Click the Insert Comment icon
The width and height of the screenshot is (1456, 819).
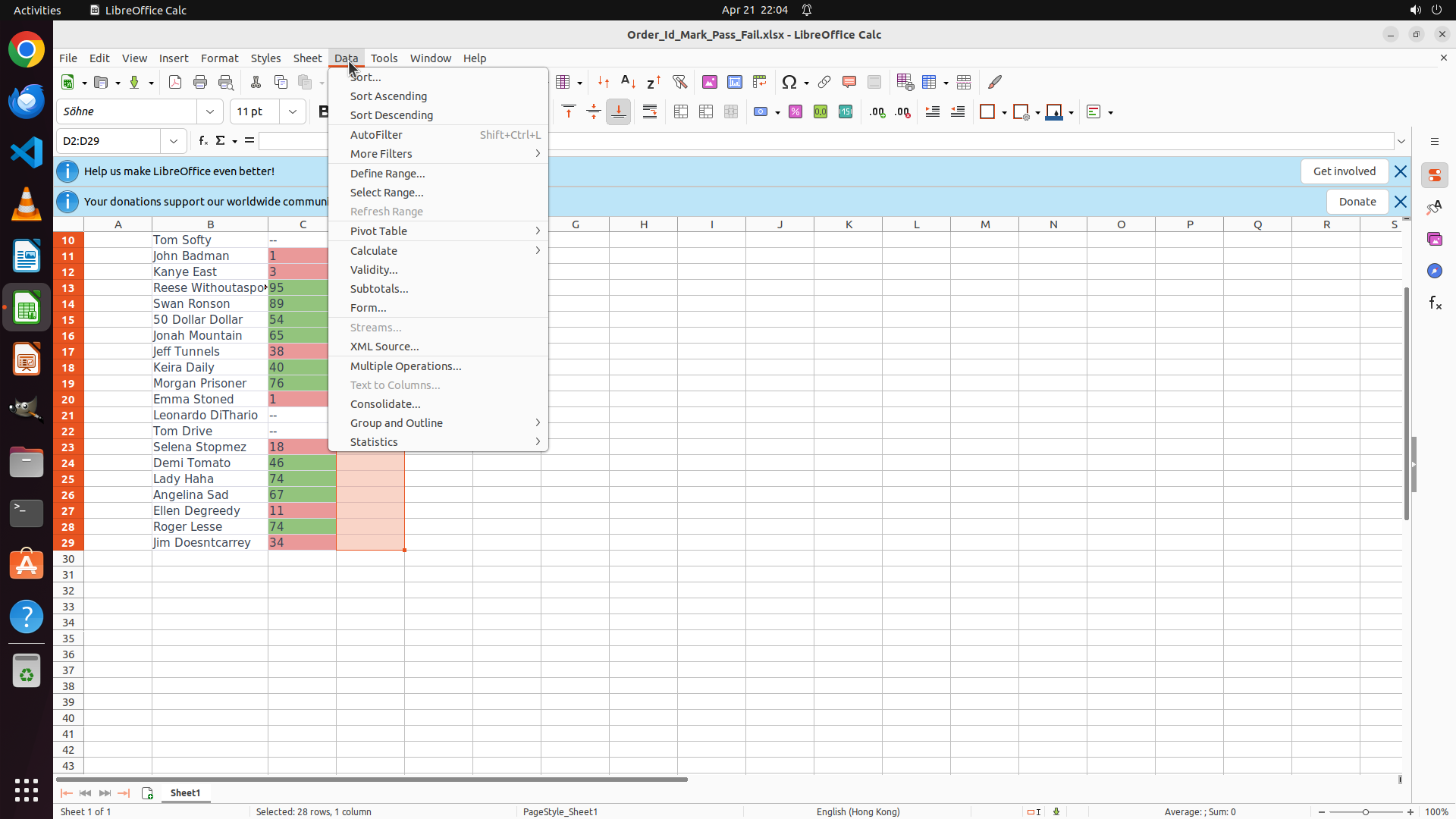coord(849,82)
